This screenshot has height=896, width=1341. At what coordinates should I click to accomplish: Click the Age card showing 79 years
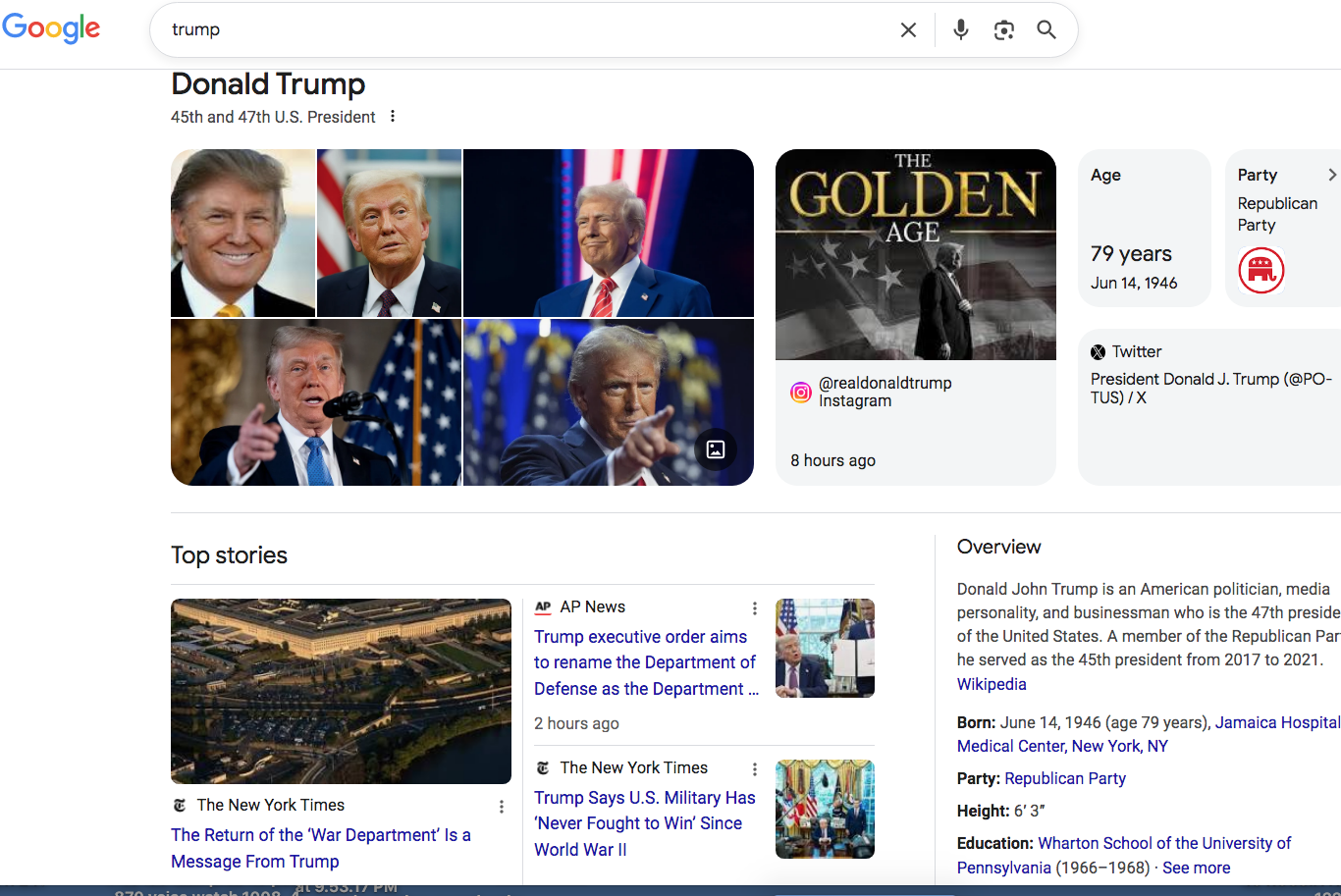pos(1145,228)
